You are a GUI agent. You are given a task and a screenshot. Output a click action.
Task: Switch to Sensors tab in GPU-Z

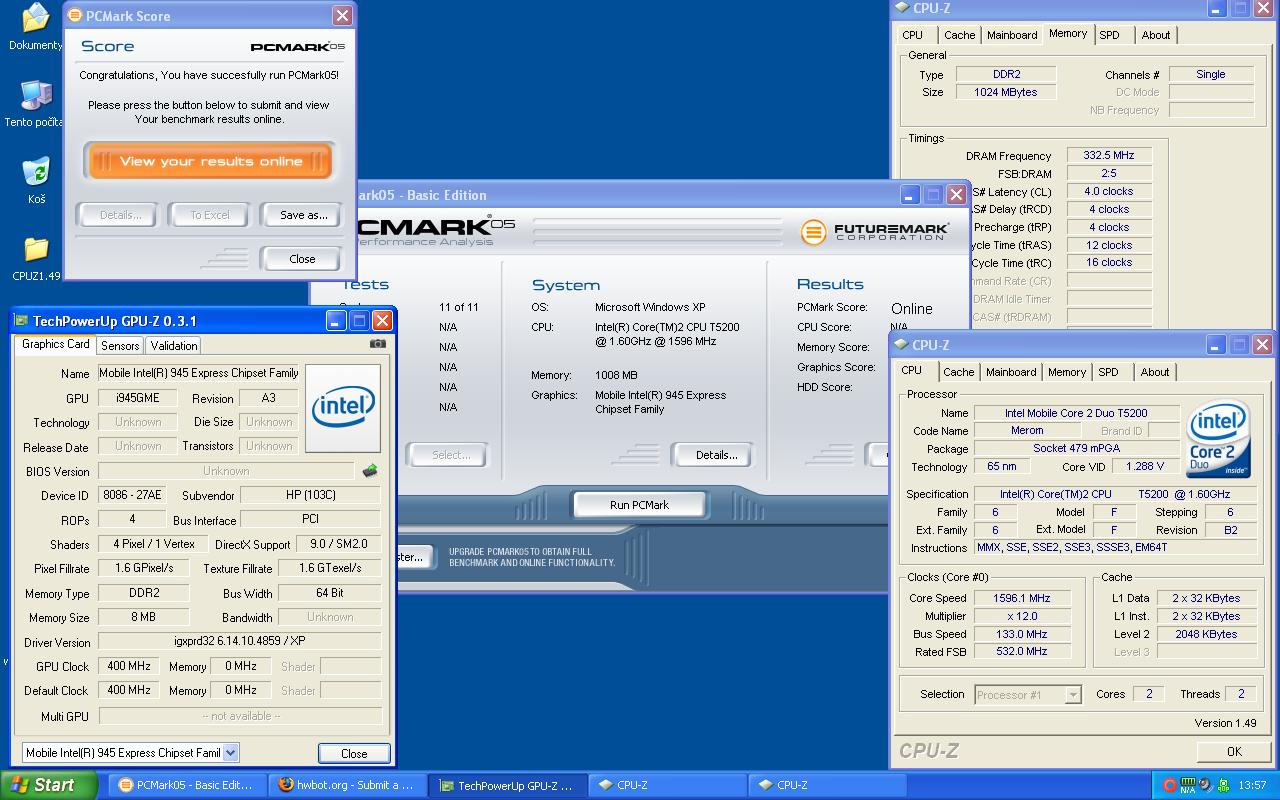120,345
